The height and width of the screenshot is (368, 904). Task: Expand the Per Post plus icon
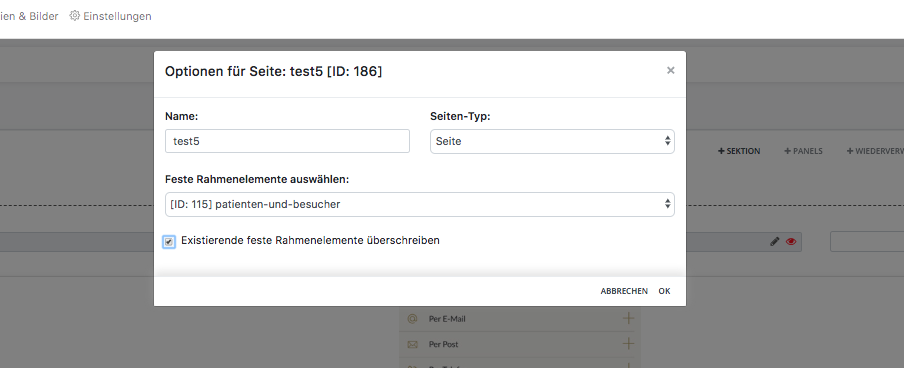[628, 344]
